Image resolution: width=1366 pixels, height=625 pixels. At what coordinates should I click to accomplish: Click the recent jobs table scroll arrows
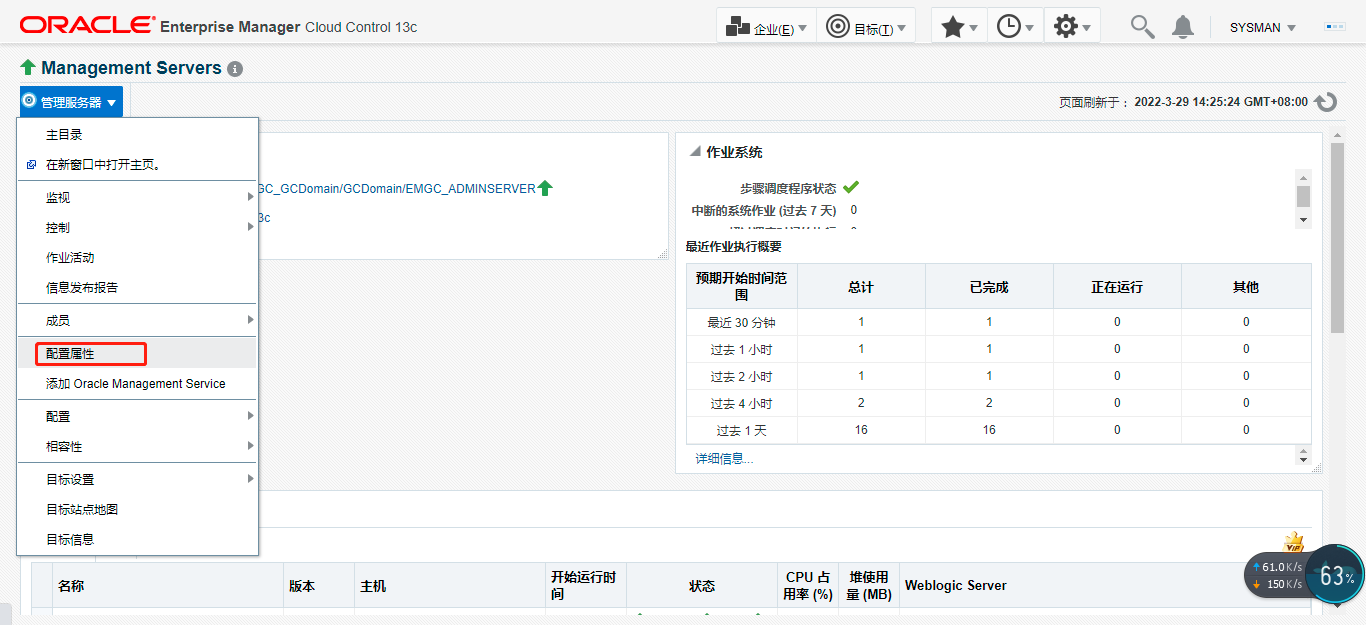(x=1303, y=456)
